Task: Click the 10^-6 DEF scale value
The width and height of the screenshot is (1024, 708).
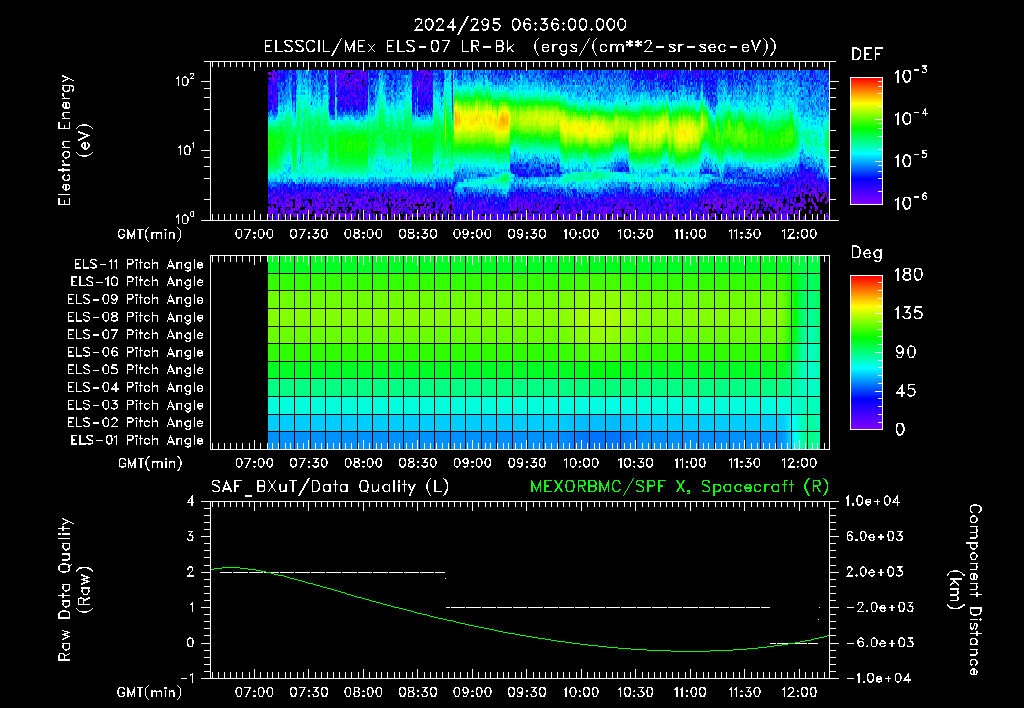Action: pyautogui.click(x=910, y=202)
